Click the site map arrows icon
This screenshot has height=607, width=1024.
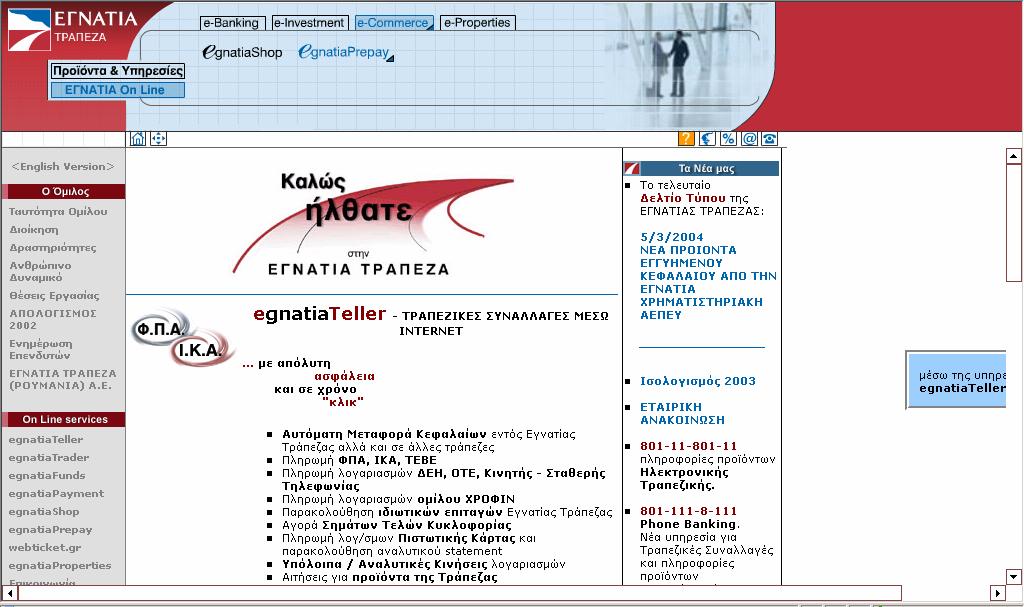[x=159, y=139]
